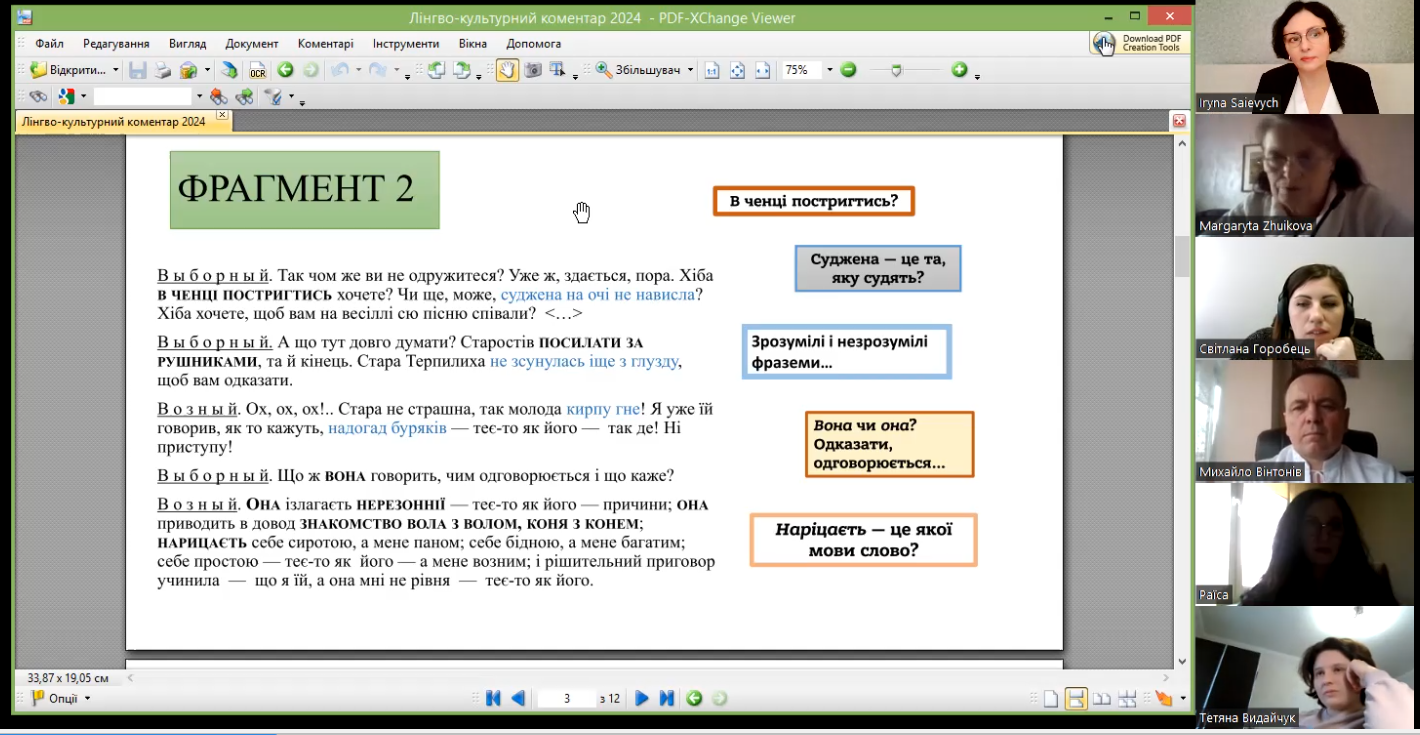Open the Інструменти menu
Image resolution: width=1420 pixels, height=735 pixels.
pos(406,44)
